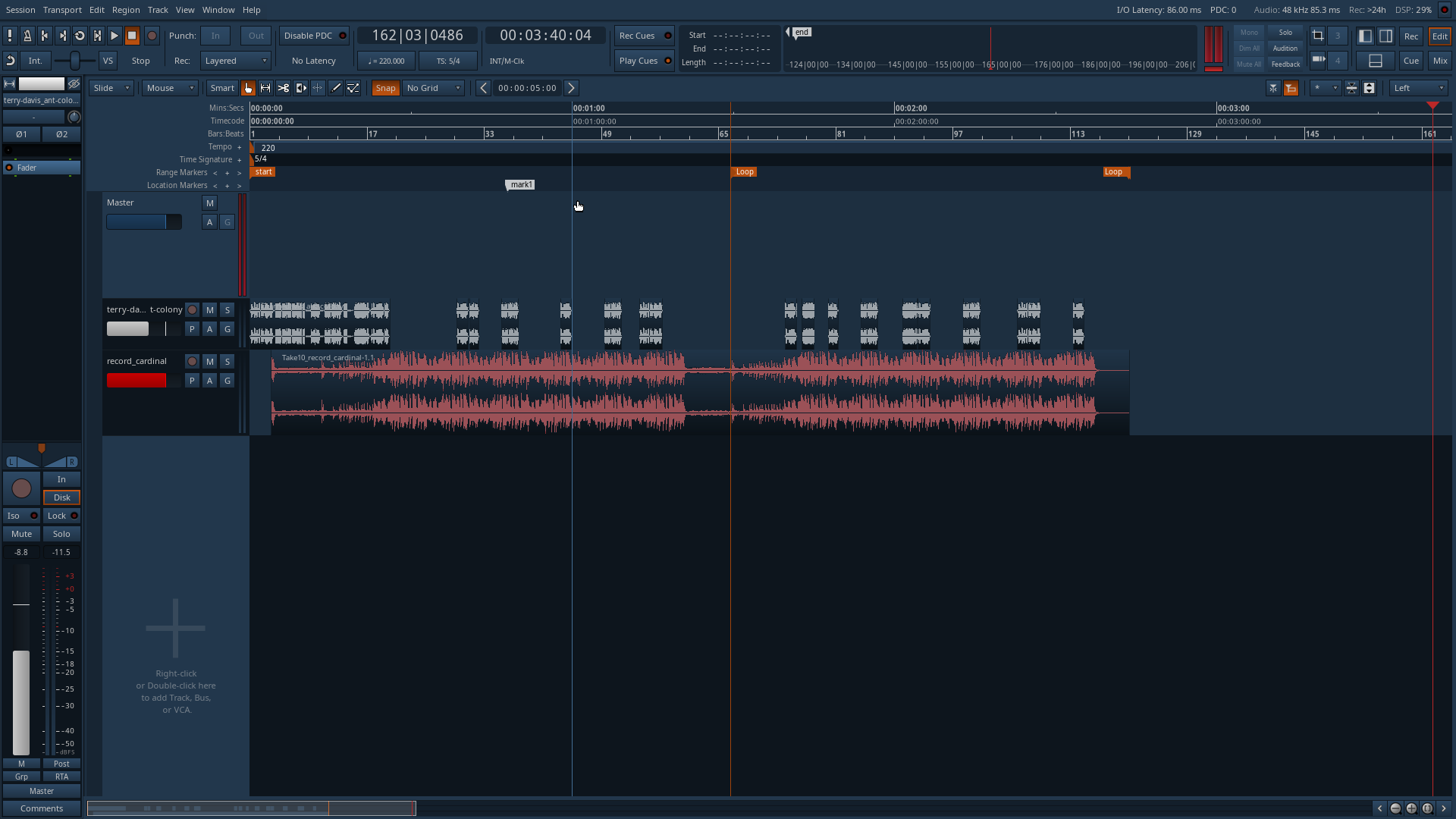Click the Comments button
The image size is (1456, 819).
pos(42,808)
